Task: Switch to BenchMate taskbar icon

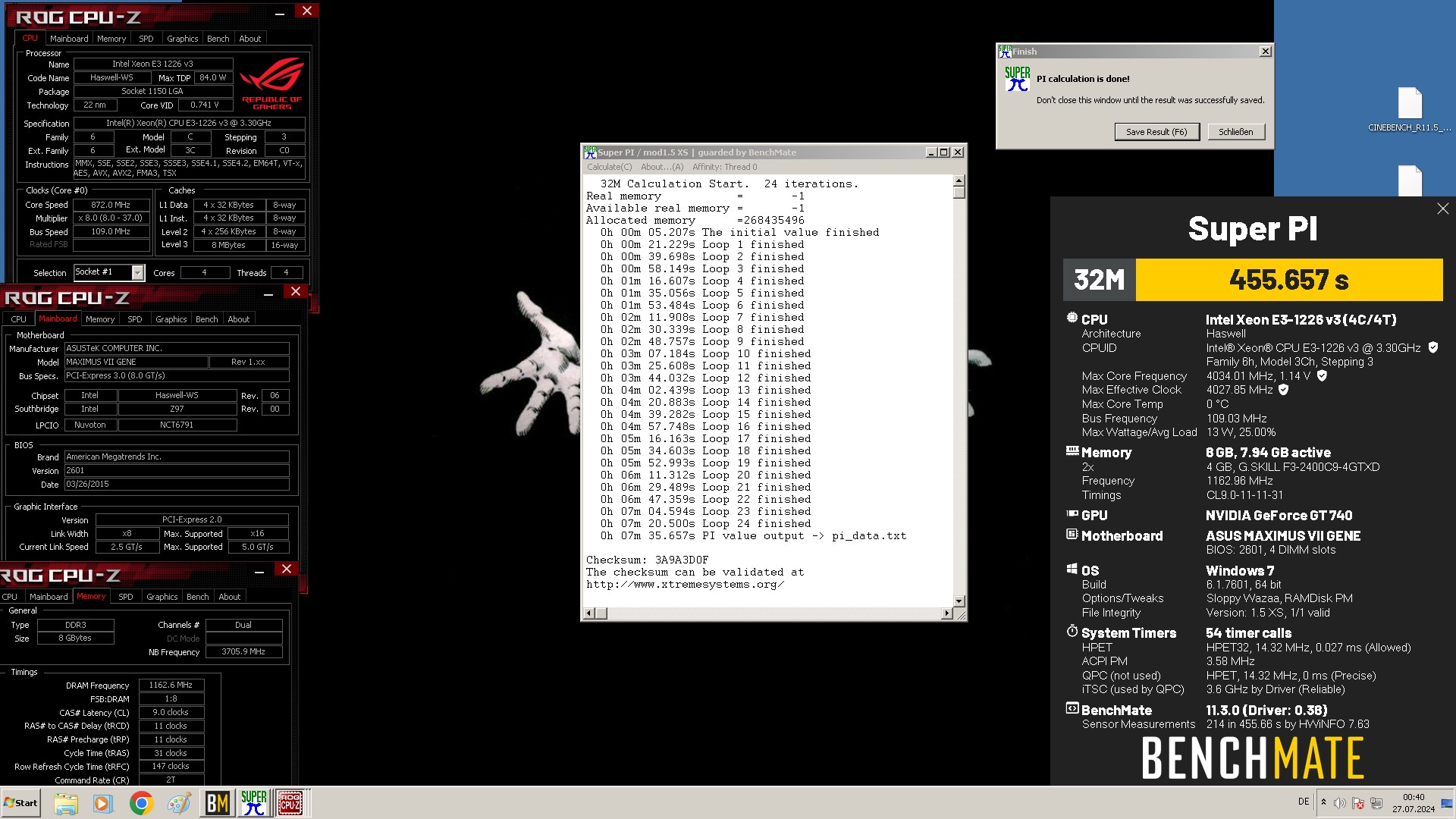Action: (x=218, y=803)
